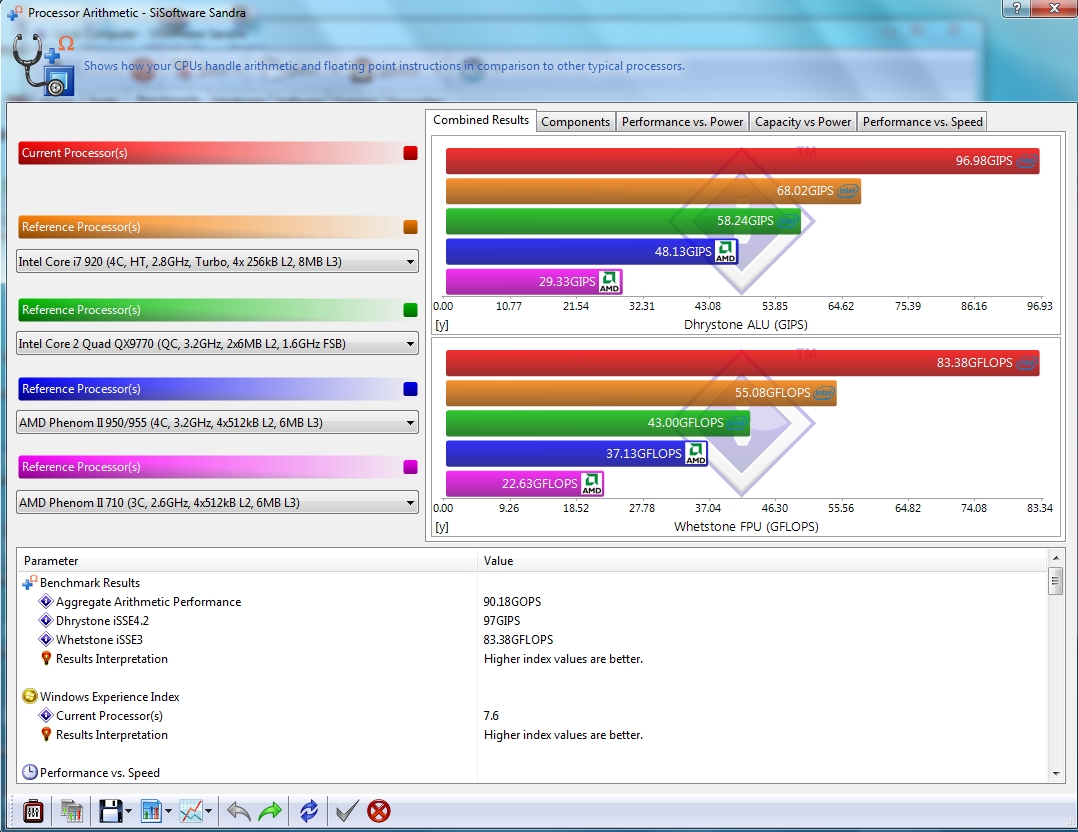Click the red cancel X icon
This screenshot has height=832, width=1078.
click(x=379, y=811)
